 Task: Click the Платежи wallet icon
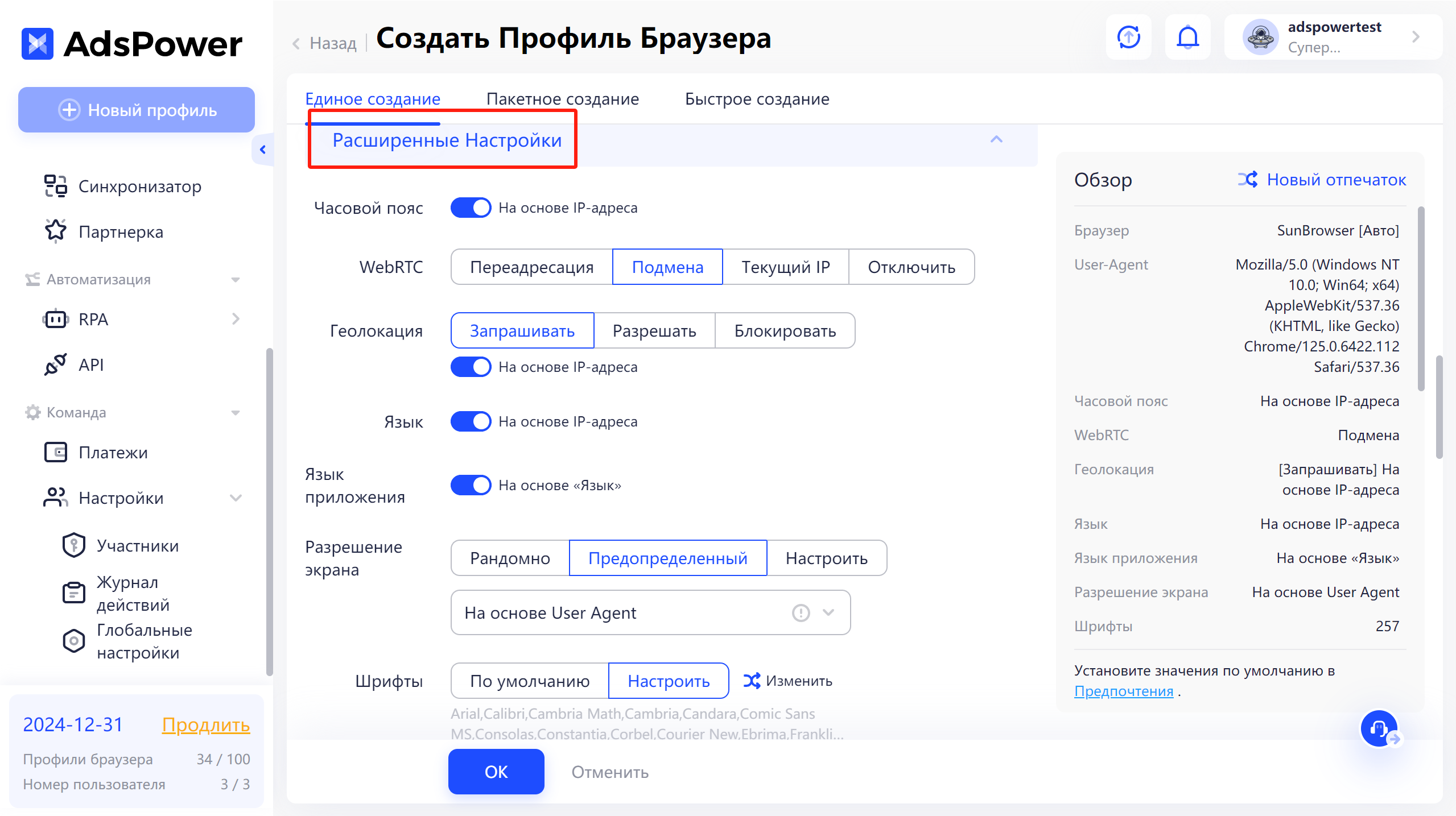[x=56, y=452]
